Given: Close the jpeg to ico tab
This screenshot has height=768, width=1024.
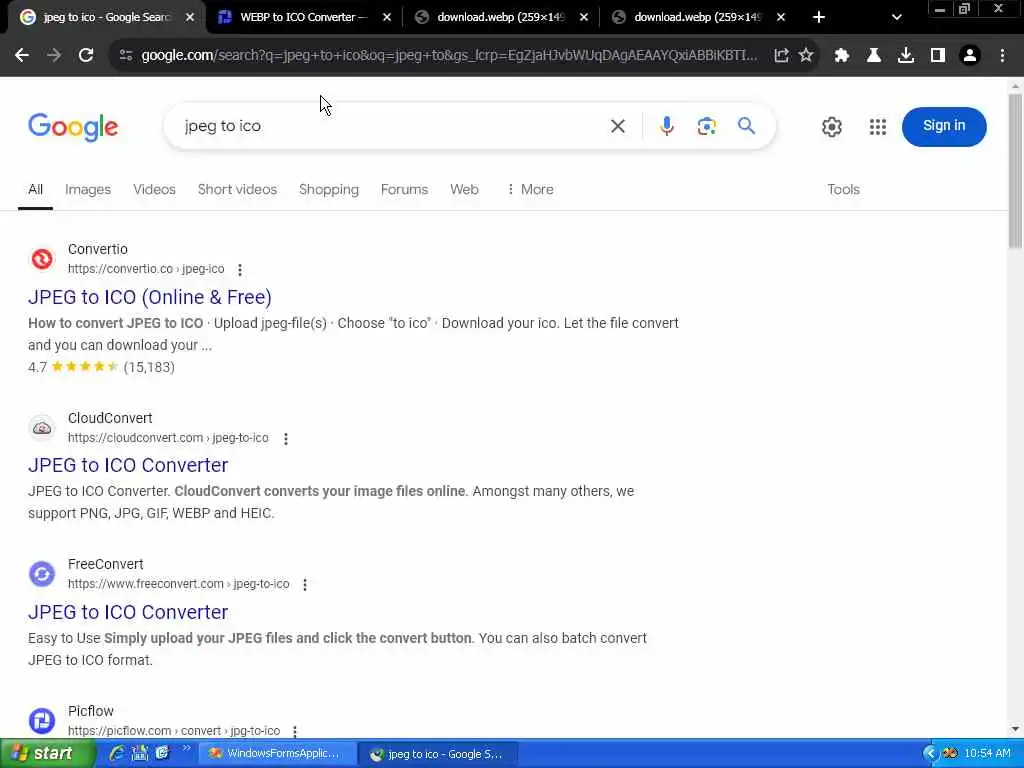Looking at the screenshot, I should 190,18.
